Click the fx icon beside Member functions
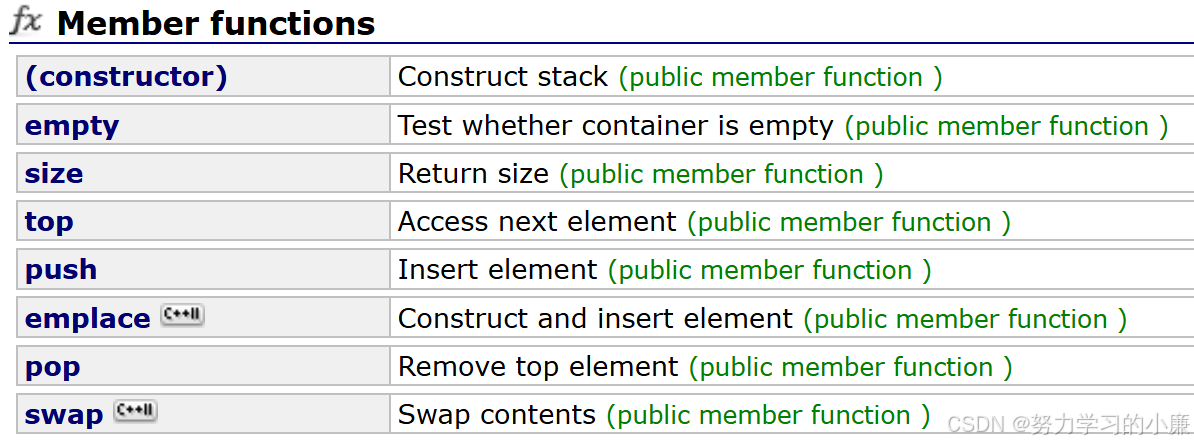Image resolution: width=1194 pixels, height=444 pixels. tap(26, 22)
